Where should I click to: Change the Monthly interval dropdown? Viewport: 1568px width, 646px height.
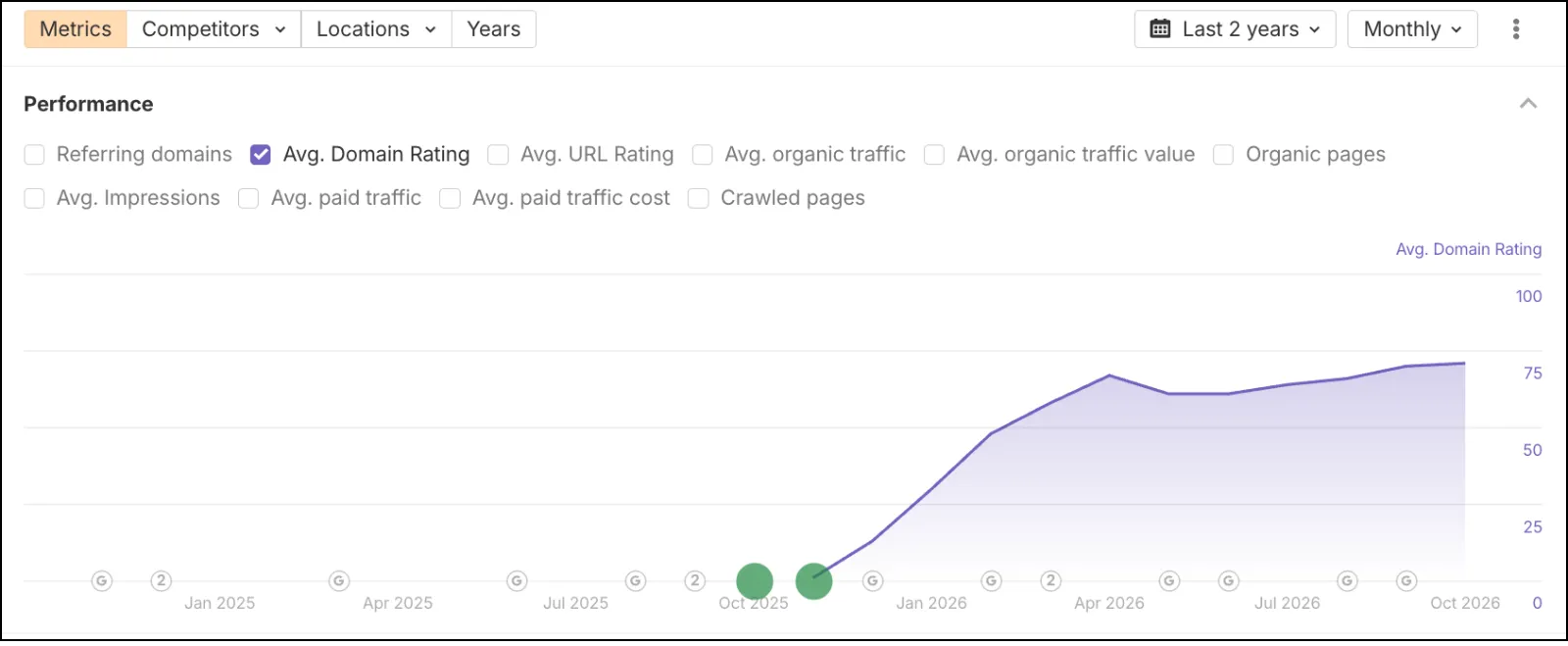(1412, 29)
